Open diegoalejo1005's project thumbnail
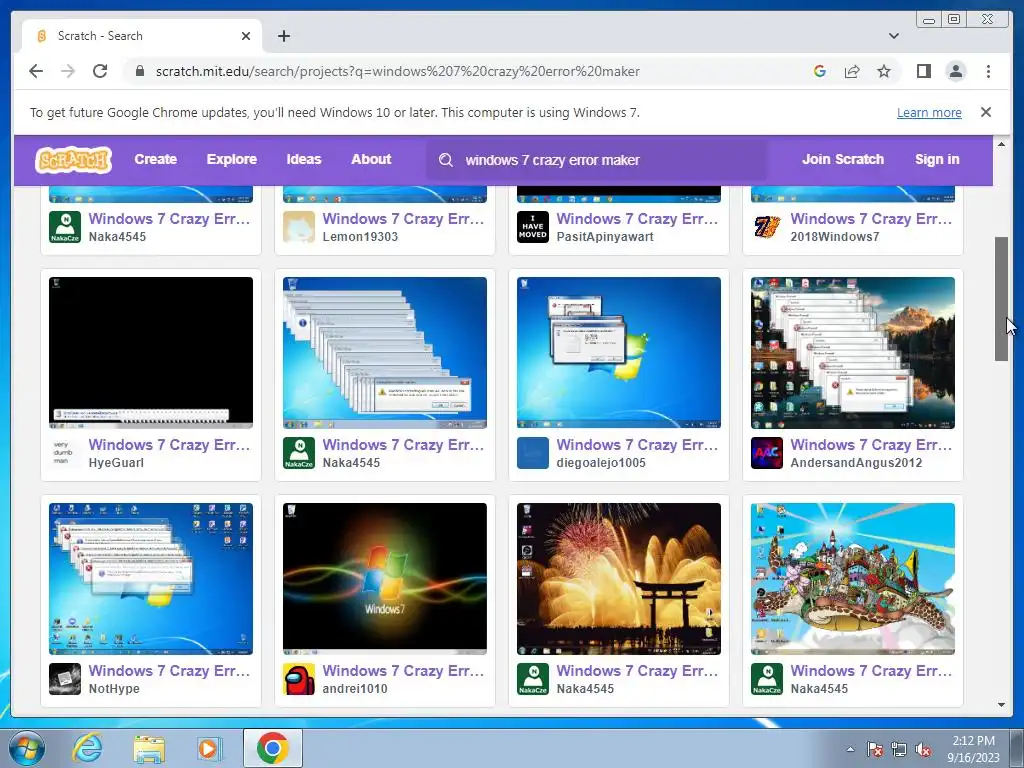 pos(619,353)
